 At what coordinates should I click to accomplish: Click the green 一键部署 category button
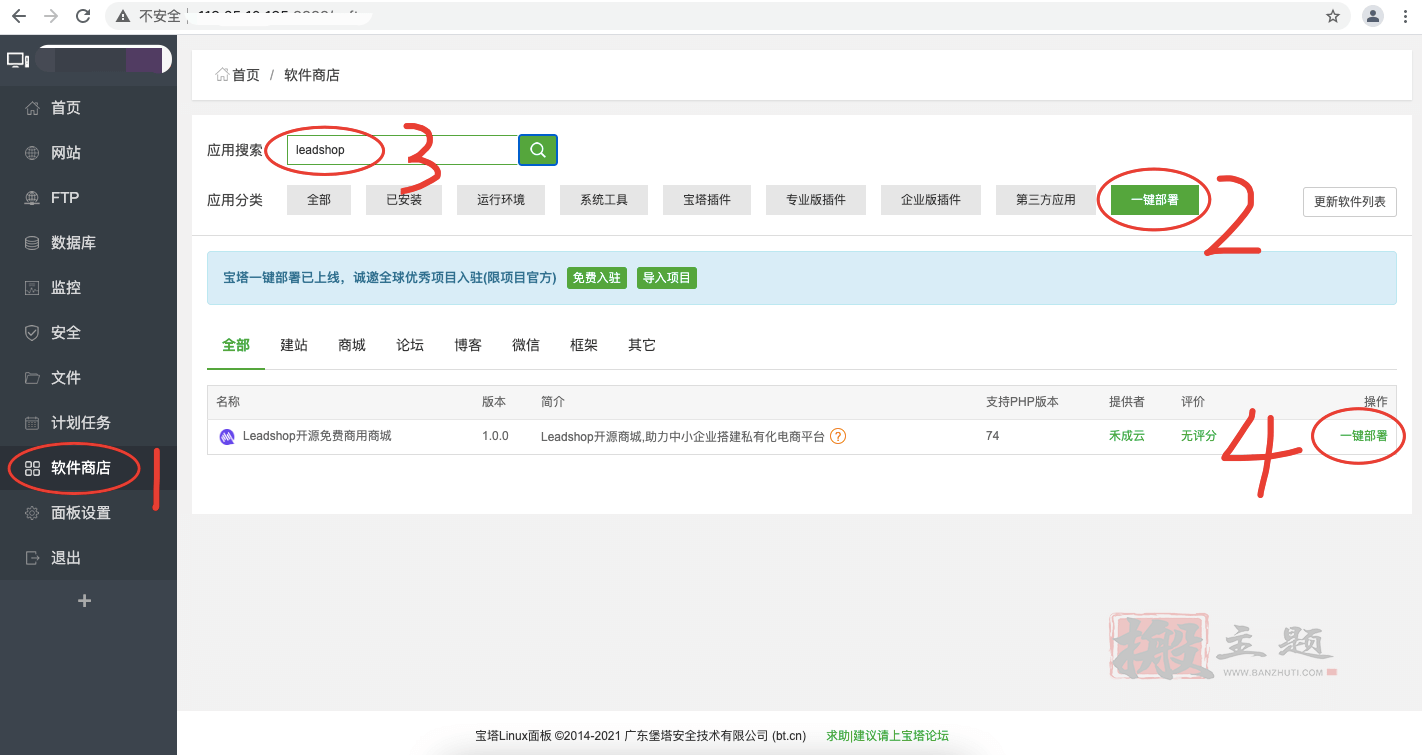[1155, 200]
